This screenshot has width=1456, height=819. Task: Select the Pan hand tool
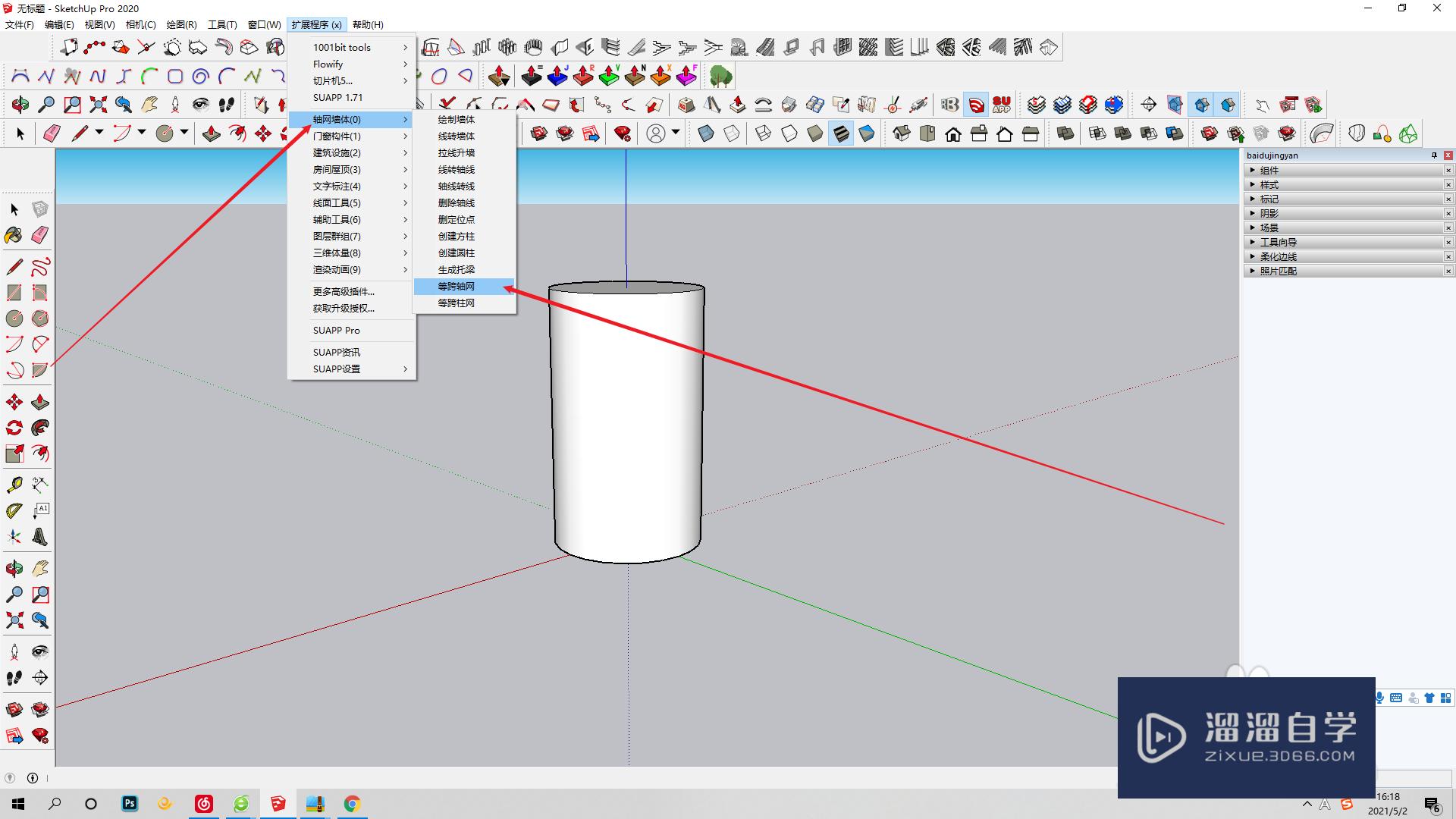[x=40, y=568]
